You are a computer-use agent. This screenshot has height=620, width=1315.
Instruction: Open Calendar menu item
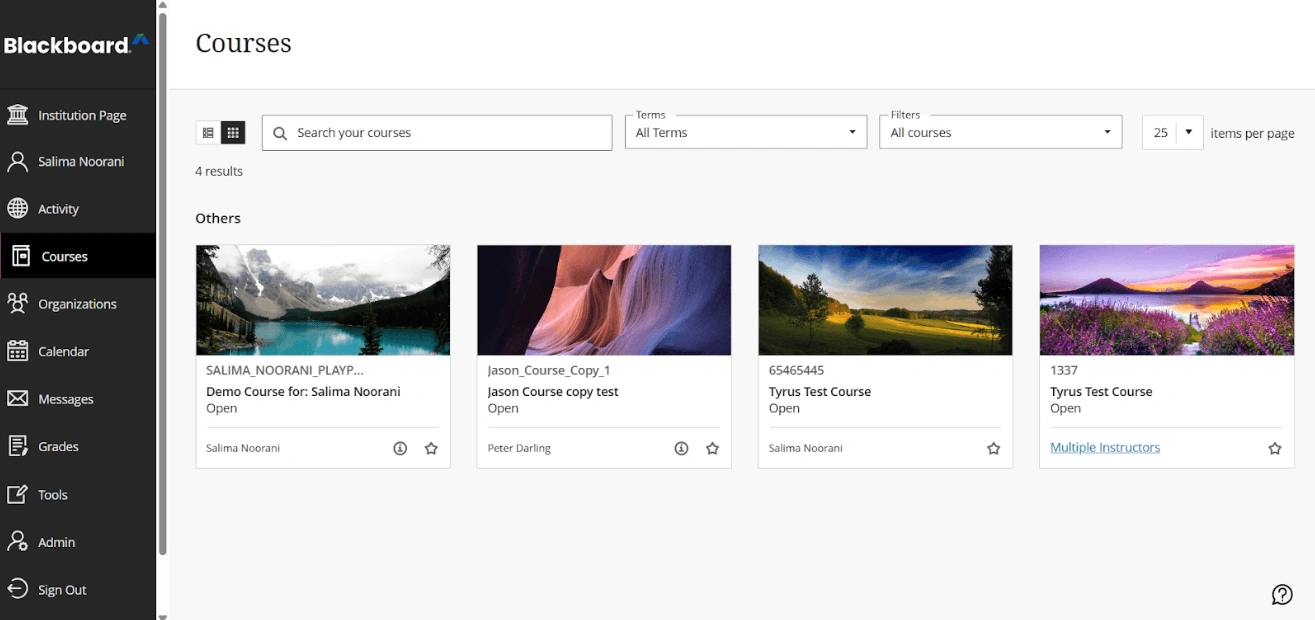click(x=63, y=352)
